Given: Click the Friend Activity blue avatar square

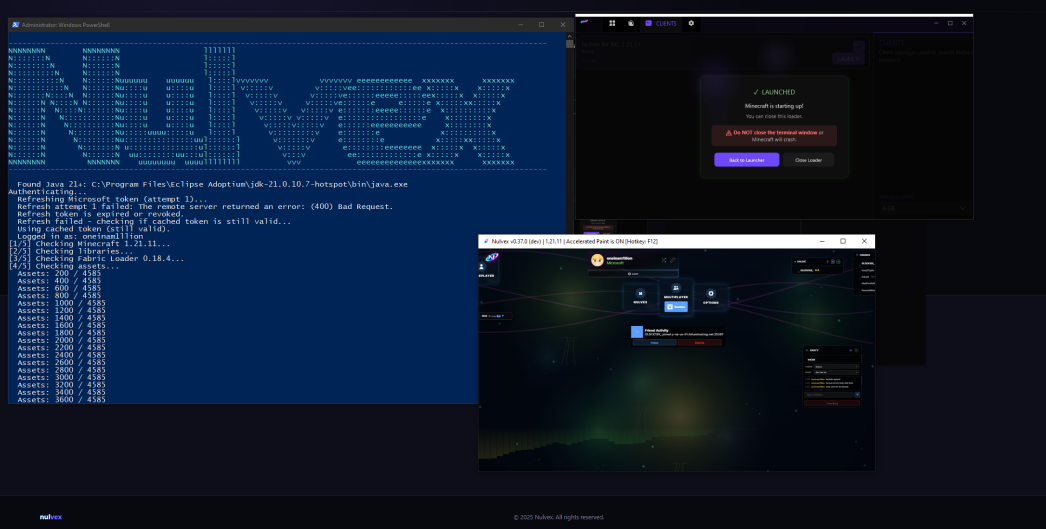Looking at the screenshot, I should click(637, 332).
